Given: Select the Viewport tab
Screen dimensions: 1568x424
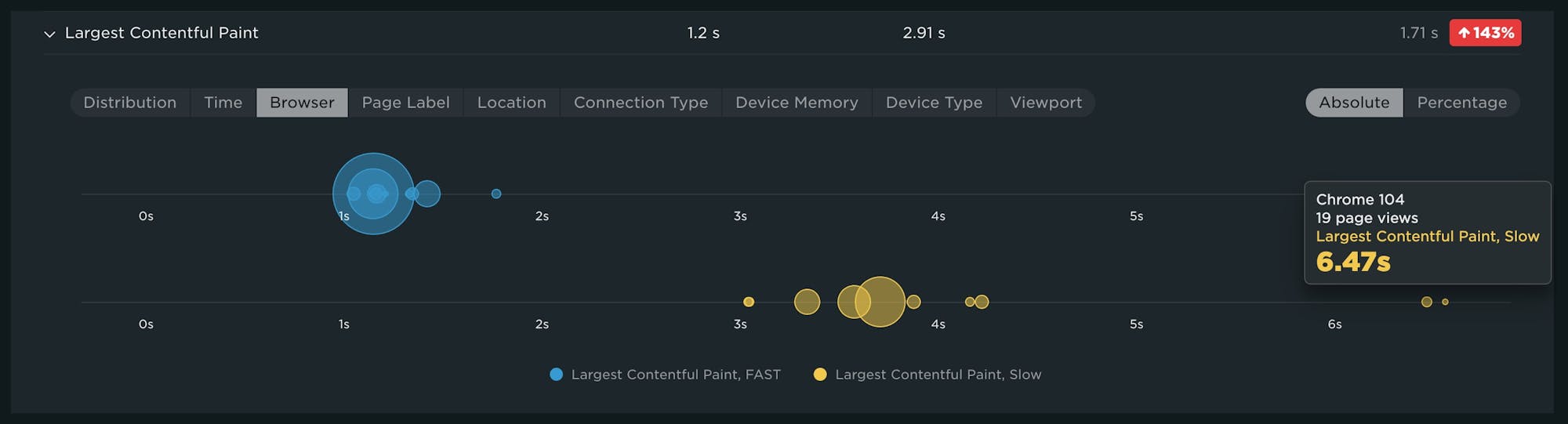Looking at the screenshot, I should [x=1046, y=103].
